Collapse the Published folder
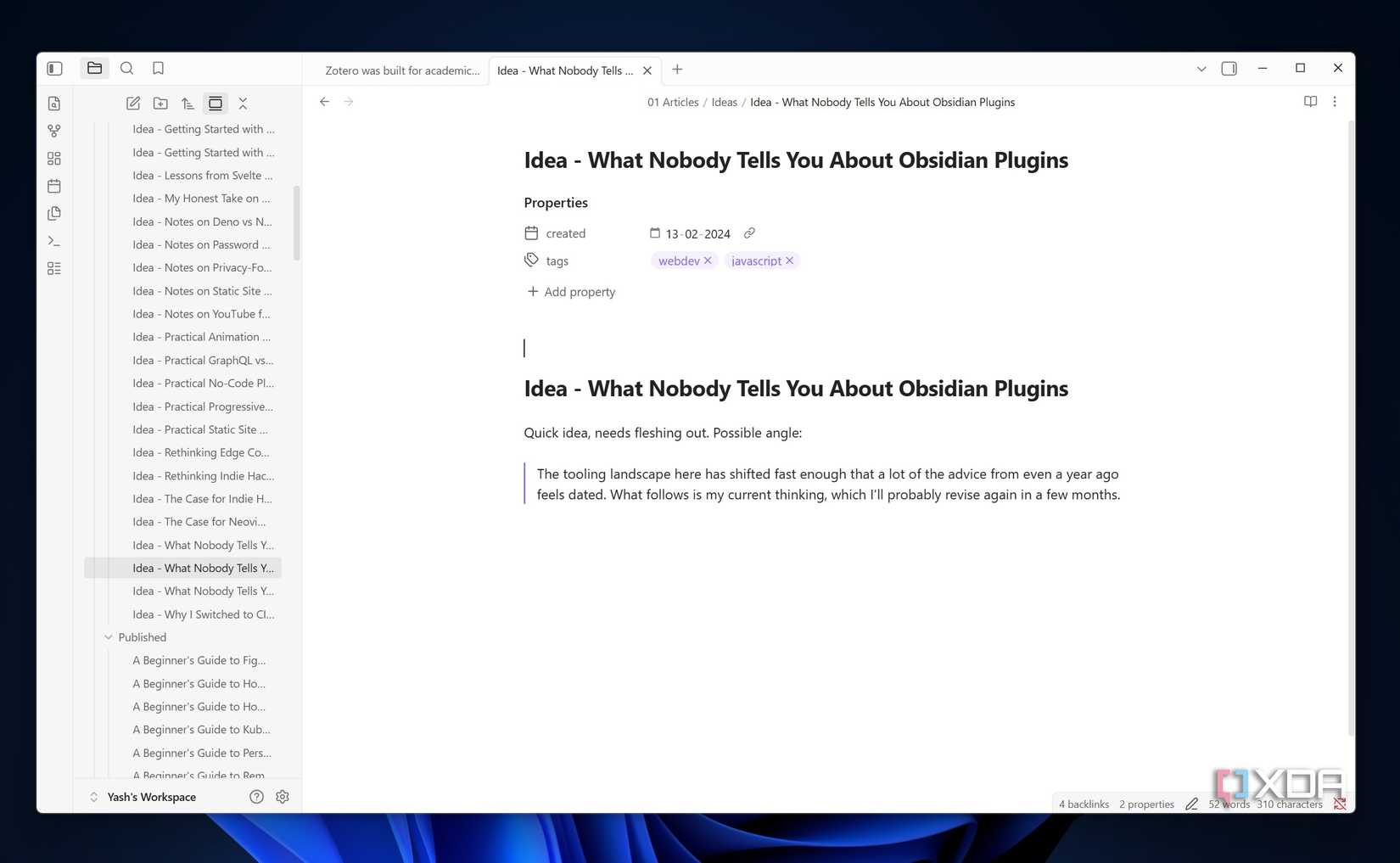 click(x=108, y=637)
